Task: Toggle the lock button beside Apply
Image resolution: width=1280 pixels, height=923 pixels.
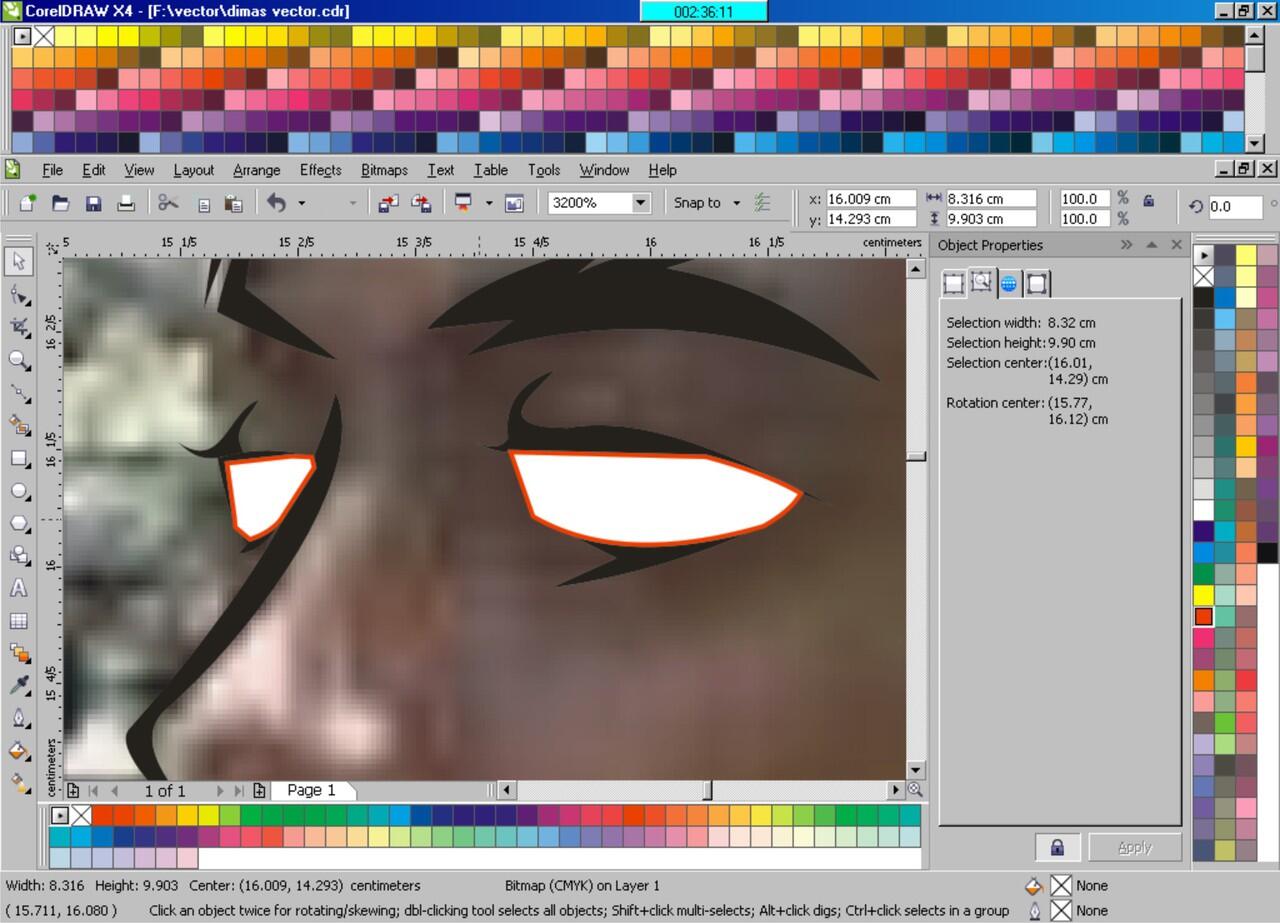Action: (x=1057, y=847)
